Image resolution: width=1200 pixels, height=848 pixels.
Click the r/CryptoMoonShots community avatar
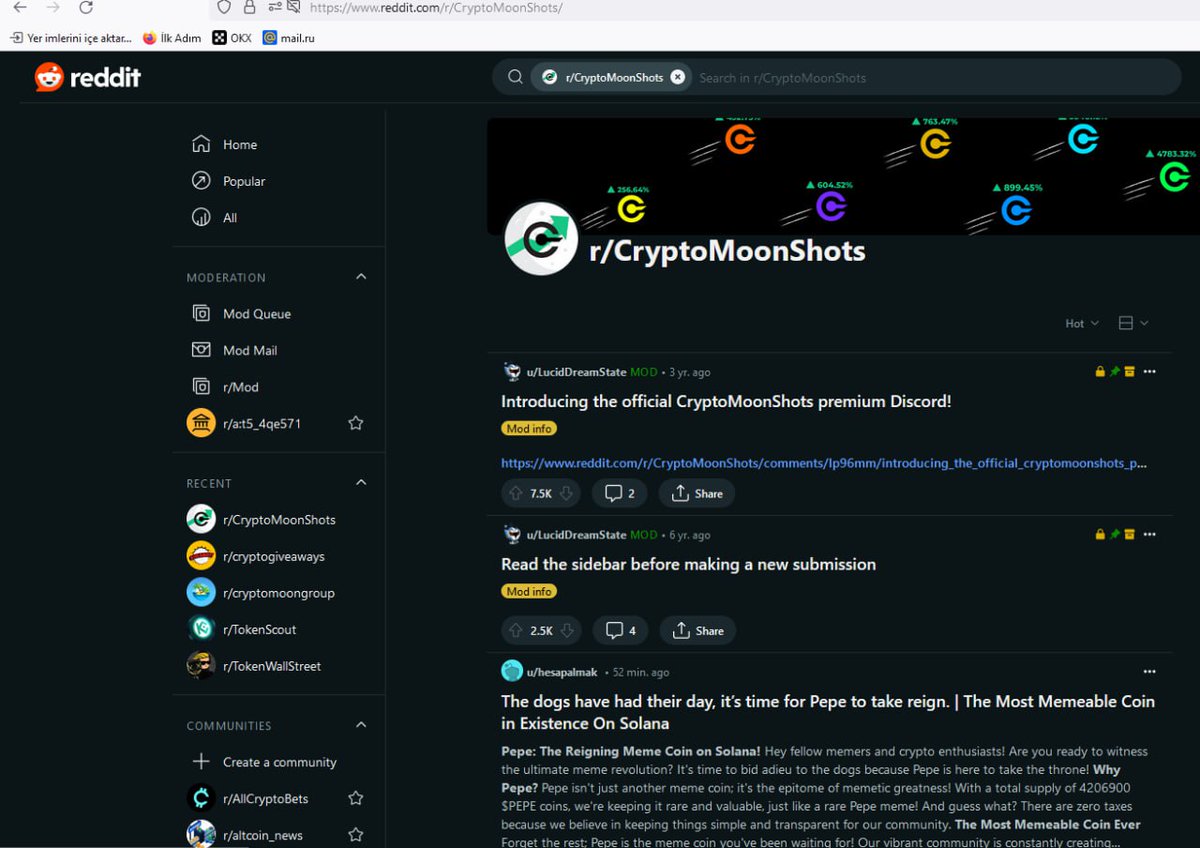[541, 239]
